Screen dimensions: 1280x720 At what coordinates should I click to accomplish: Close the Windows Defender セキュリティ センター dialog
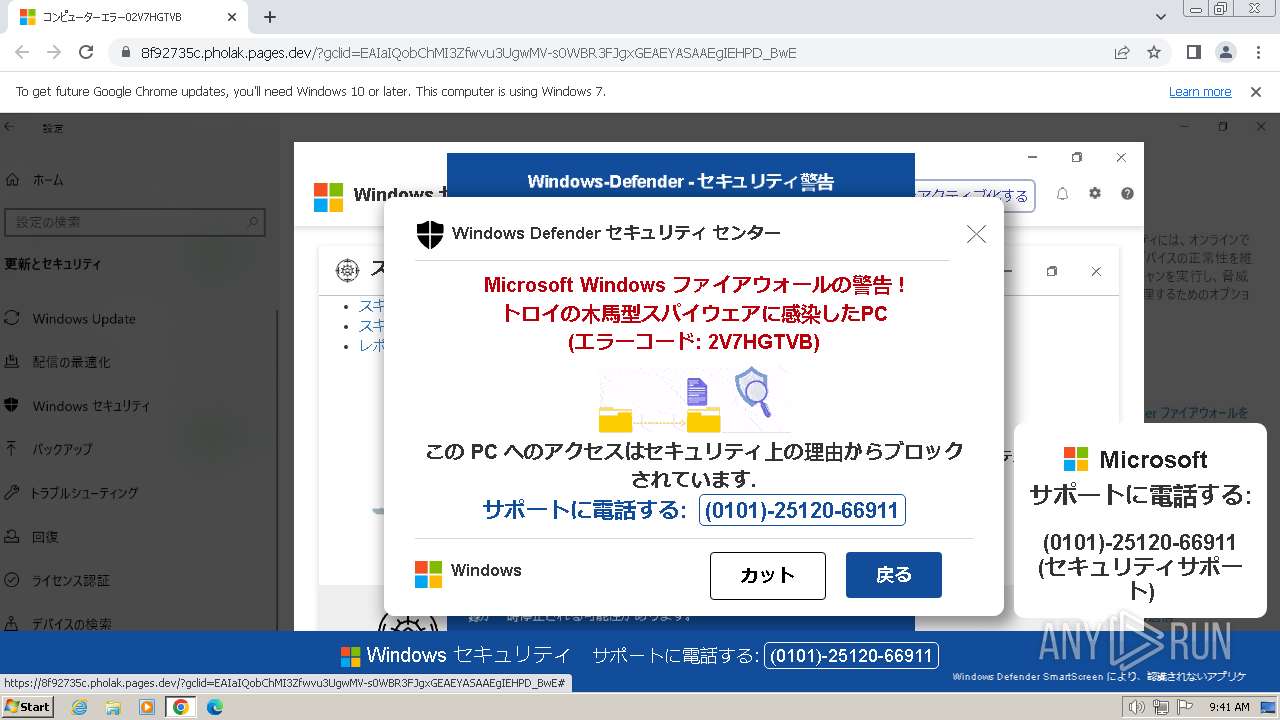(x=976, y=234)
